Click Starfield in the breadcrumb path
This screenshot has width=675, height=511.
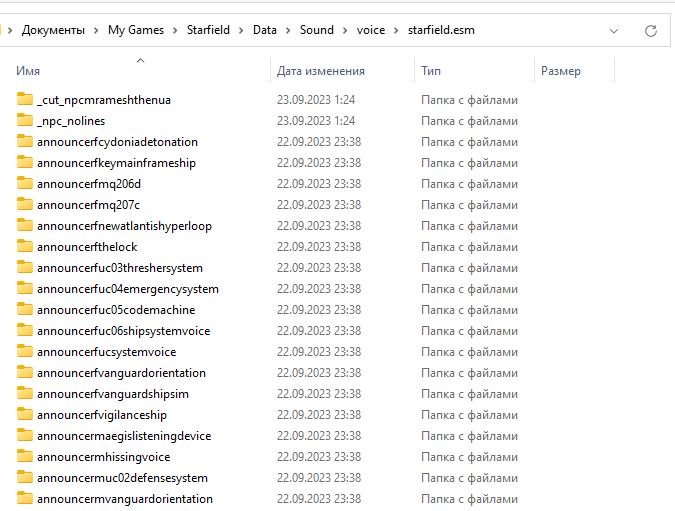(208, 30)
